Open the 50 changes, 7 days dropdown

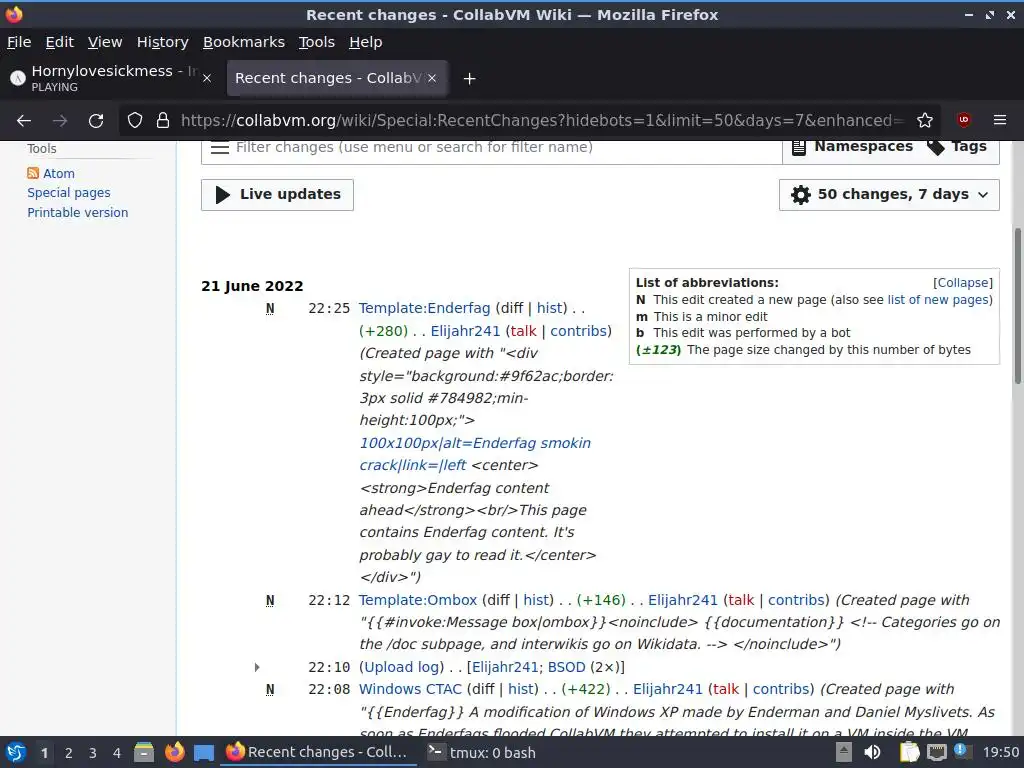889,195
